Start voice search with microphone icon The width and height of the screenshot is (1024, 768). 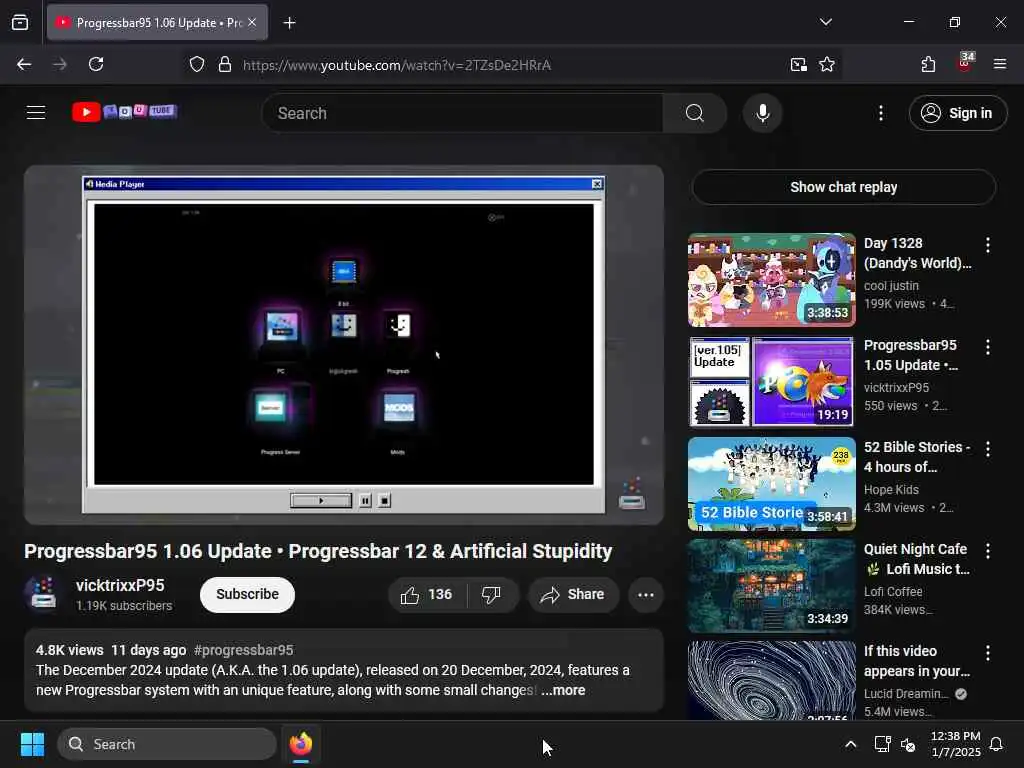pyautogui.click(x=762, y=113)
